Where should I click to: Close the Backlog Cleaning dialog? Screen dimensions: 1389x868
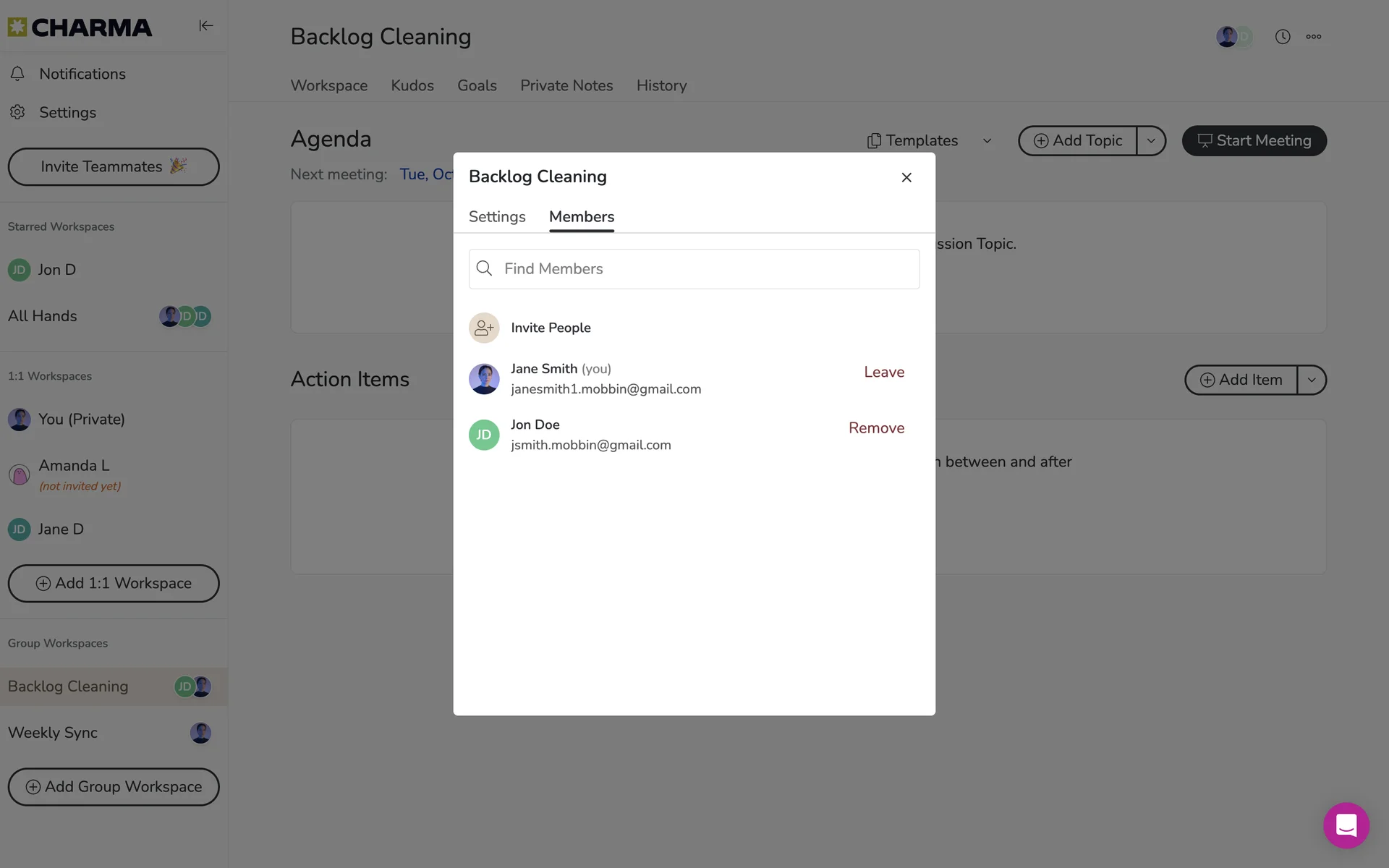(906, 177)
